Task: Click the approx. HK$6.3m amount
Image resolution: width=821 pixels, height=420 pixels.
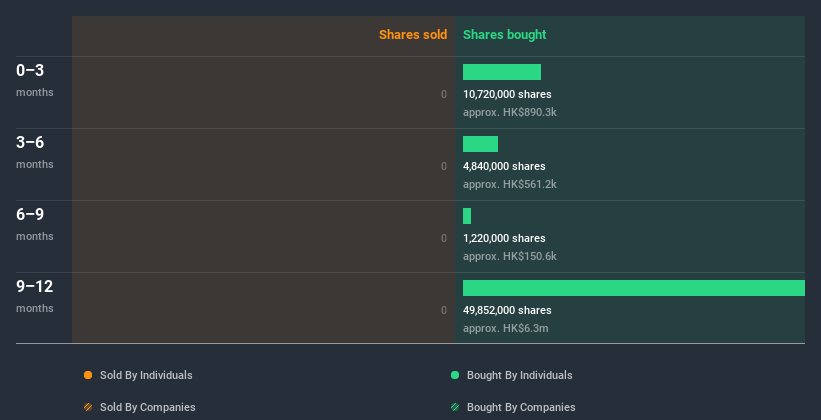Action: pyautogui.click(x=506, y=328)
